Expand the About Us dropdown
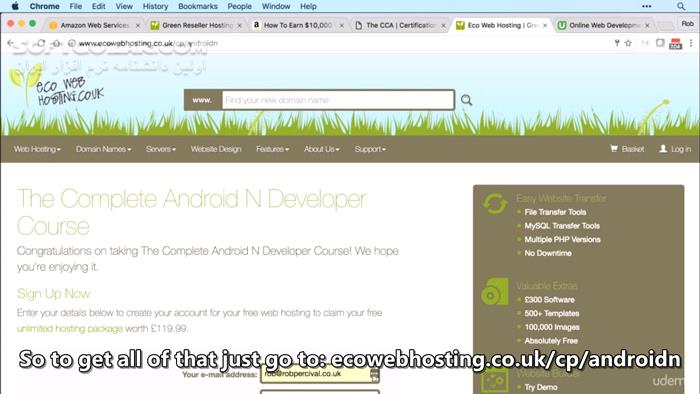This screenshot has height=394, width=700. point(321,149)
